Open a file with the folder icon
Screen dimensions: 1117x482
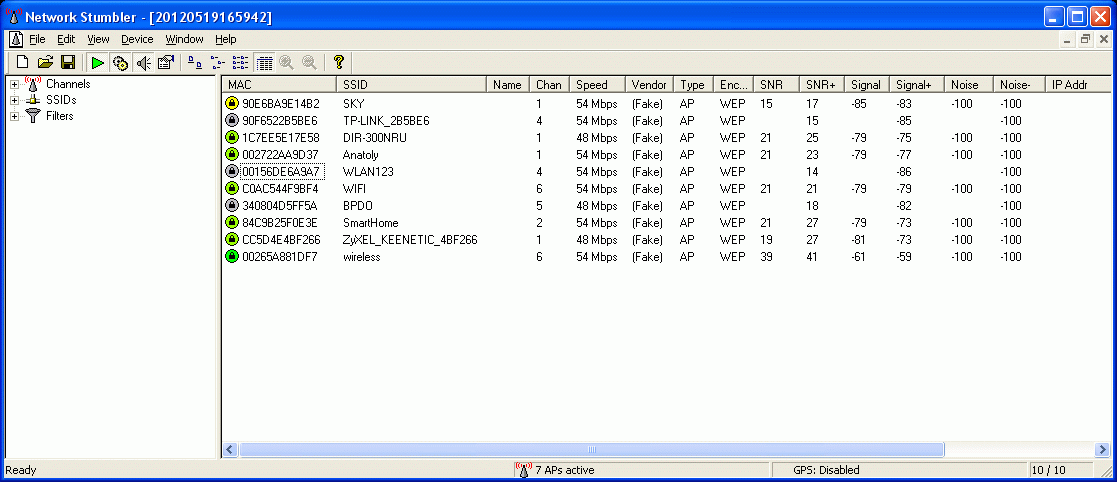[x=46, y=63]
